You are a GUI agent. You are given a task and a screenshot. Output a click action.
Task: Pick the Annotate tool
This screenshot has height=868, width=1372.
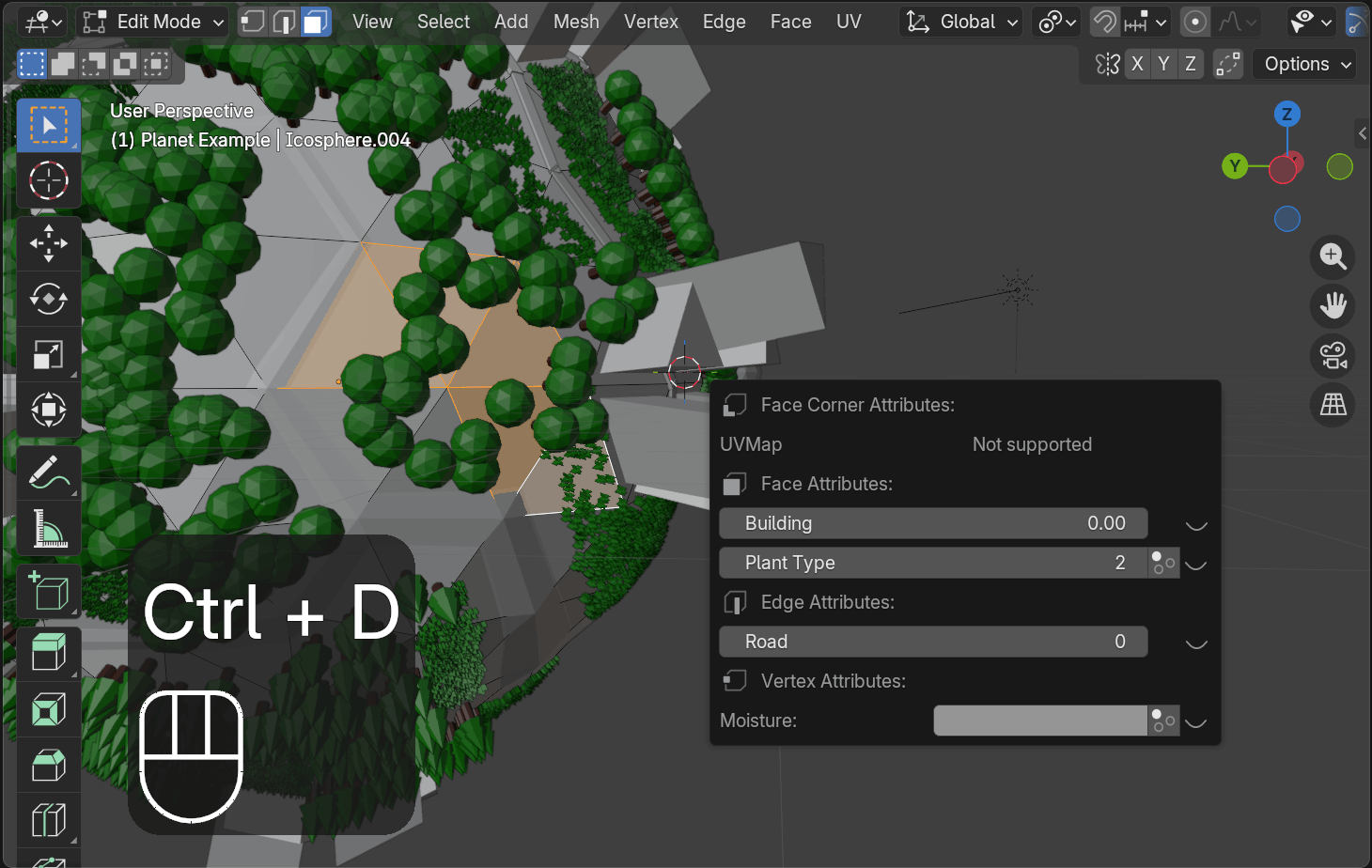click(x=49, y=473)
